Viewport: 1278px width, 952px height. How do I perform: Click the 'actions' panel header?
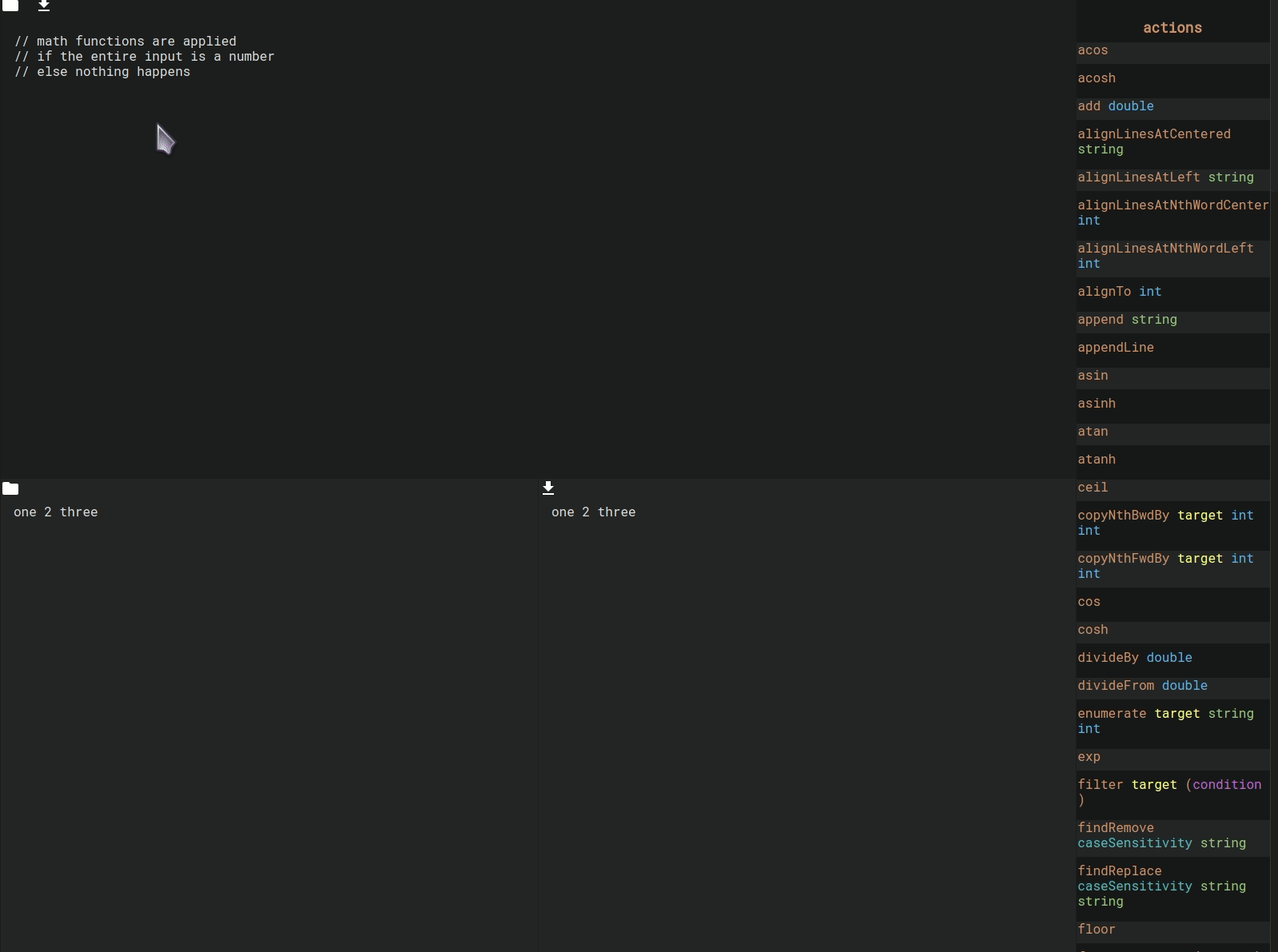[x=1172, y=28]
